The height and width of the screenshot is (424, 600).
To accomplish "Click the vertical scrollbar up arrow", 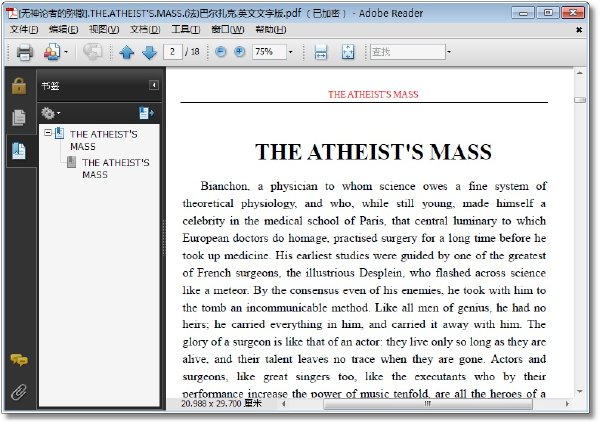I will tap(580, 73).
